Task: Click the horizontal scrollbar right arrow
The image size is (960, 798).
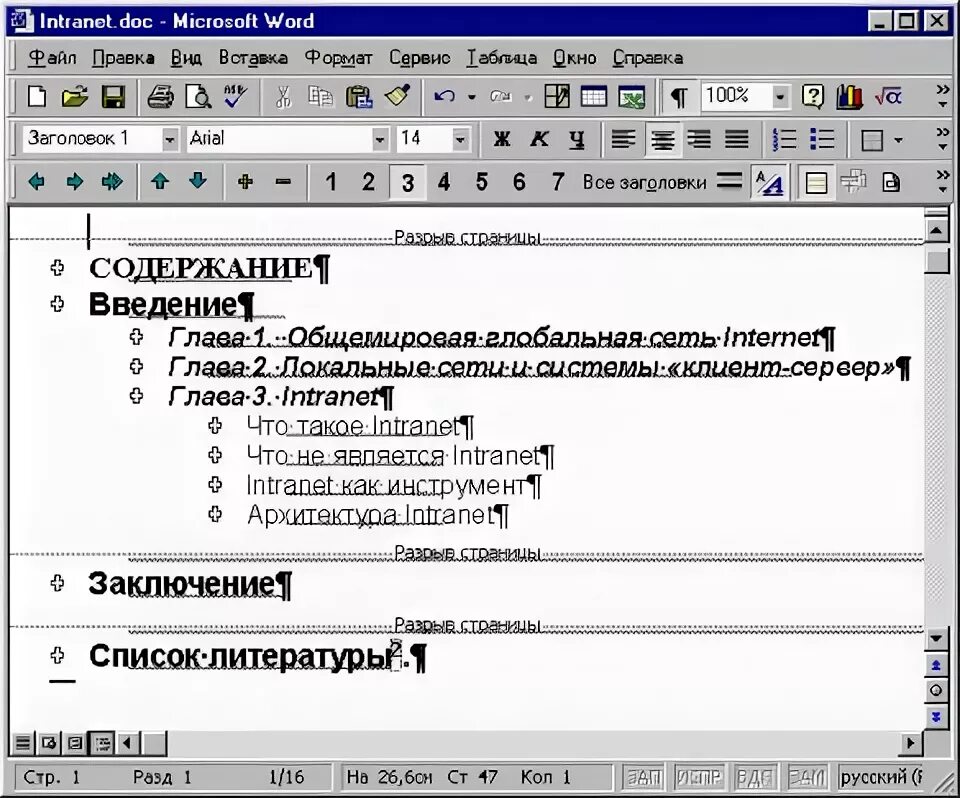Action: point(910,743)
